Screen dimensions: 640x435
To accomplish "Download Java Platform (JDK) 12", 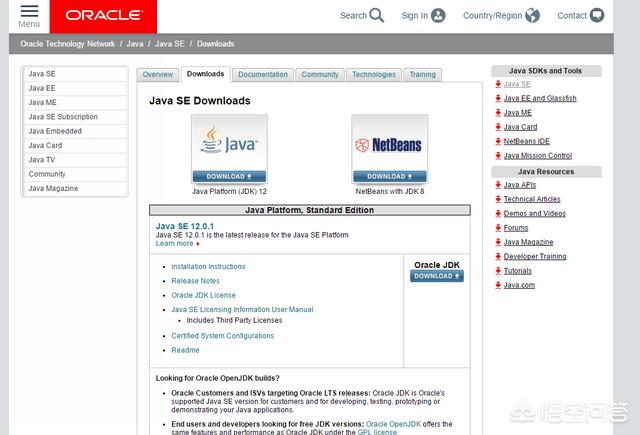I will tap(229, 176).
